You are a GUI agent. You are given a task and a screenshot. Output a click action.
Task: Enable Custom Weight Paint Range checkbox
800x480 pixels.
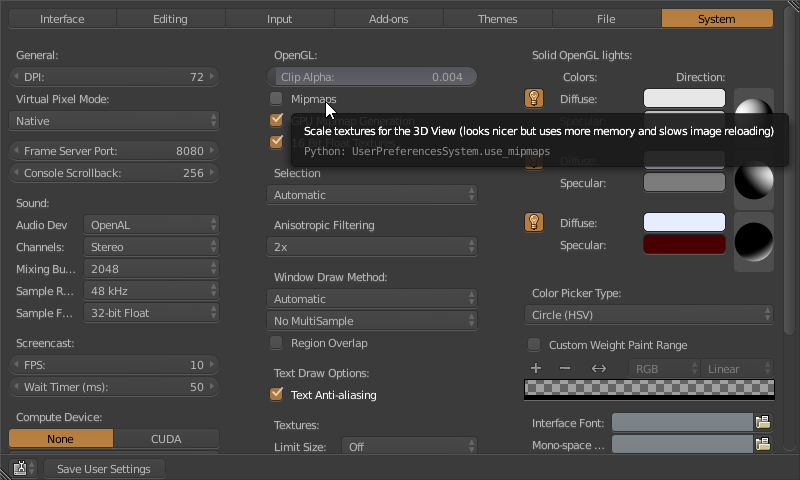pos(534,344)
